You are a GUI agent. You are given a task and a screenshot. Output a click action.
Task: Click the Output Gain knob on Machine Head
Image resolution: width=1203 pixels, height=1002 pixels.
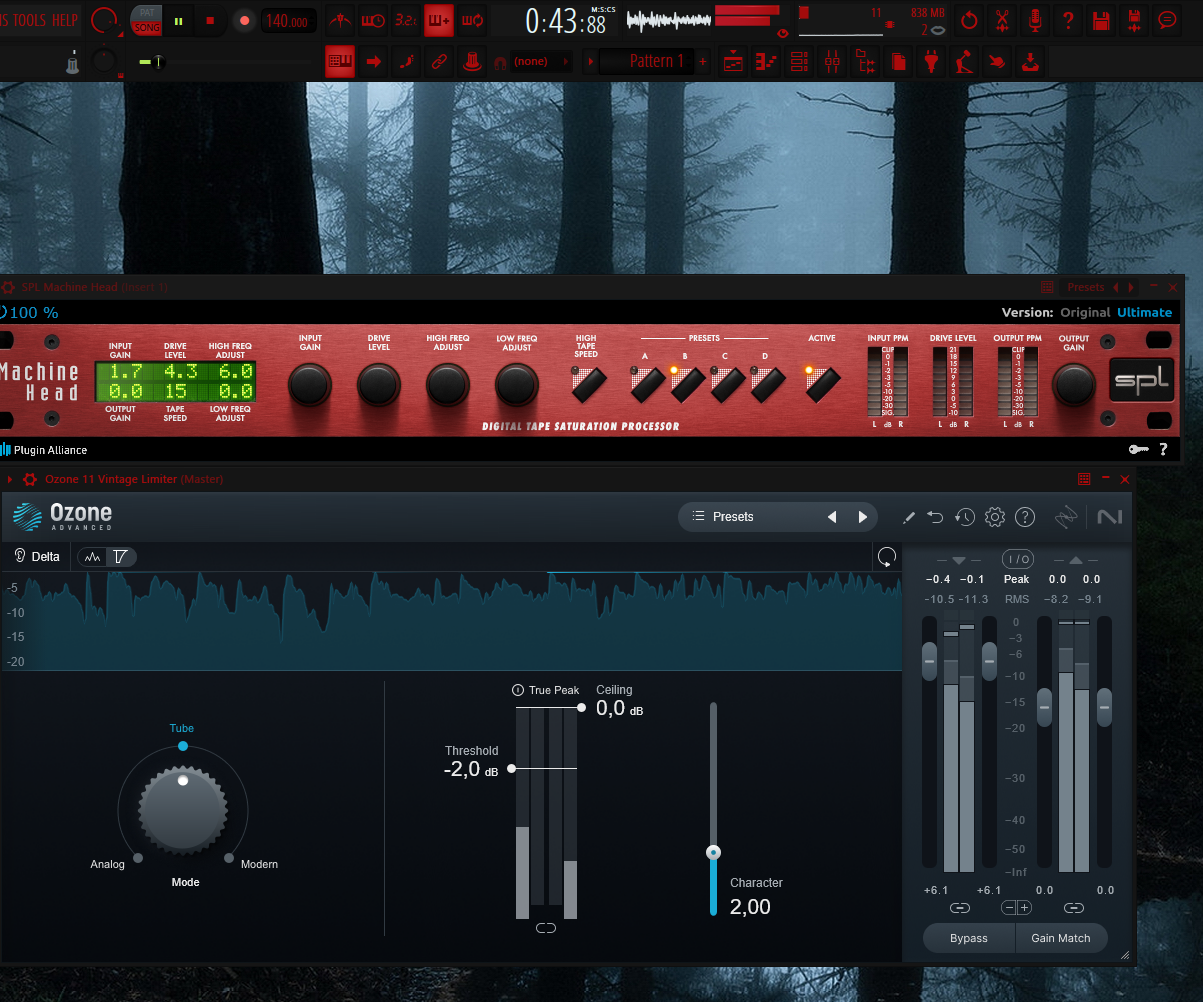coord(1074,385)
